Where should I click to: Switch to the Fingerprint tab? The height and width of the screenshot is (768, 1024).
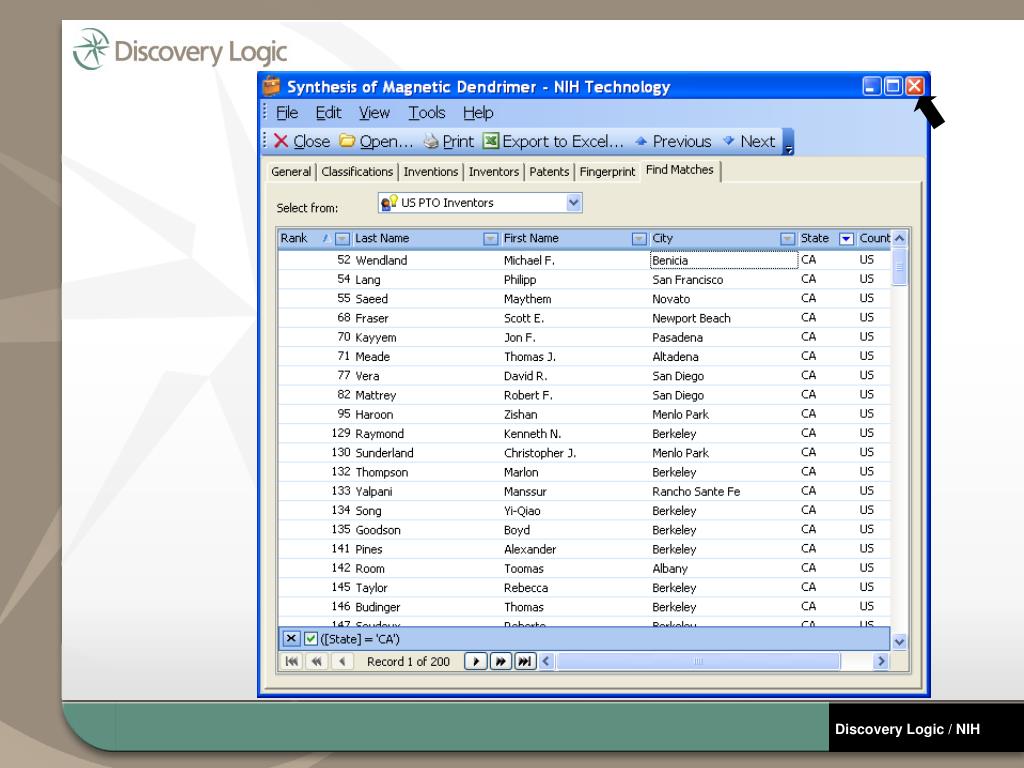pyautogui.click(x=607, y=172)
